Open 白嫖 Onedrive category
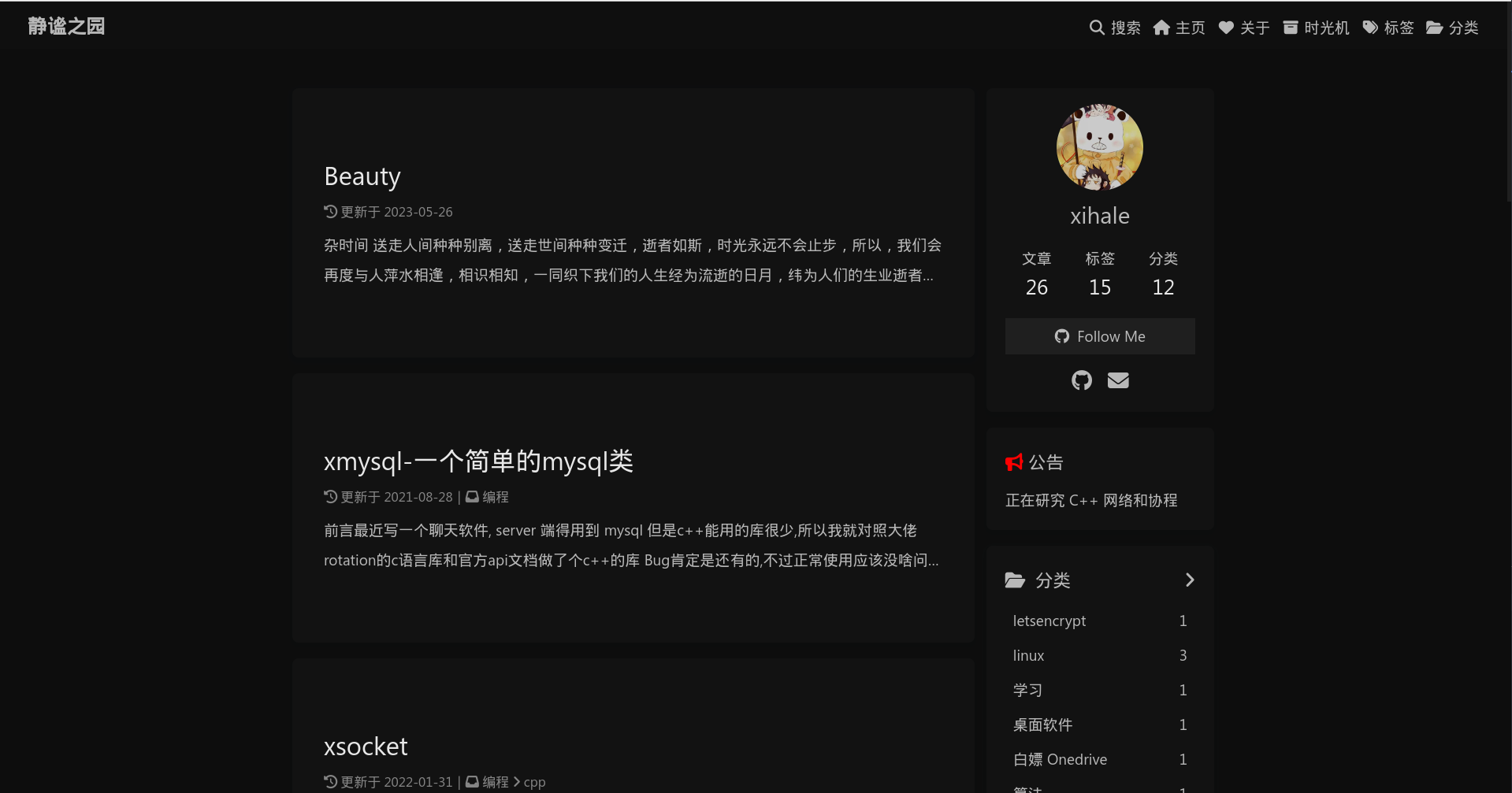This screenshot has height=793, width=1512. [x=1060, y=759]
